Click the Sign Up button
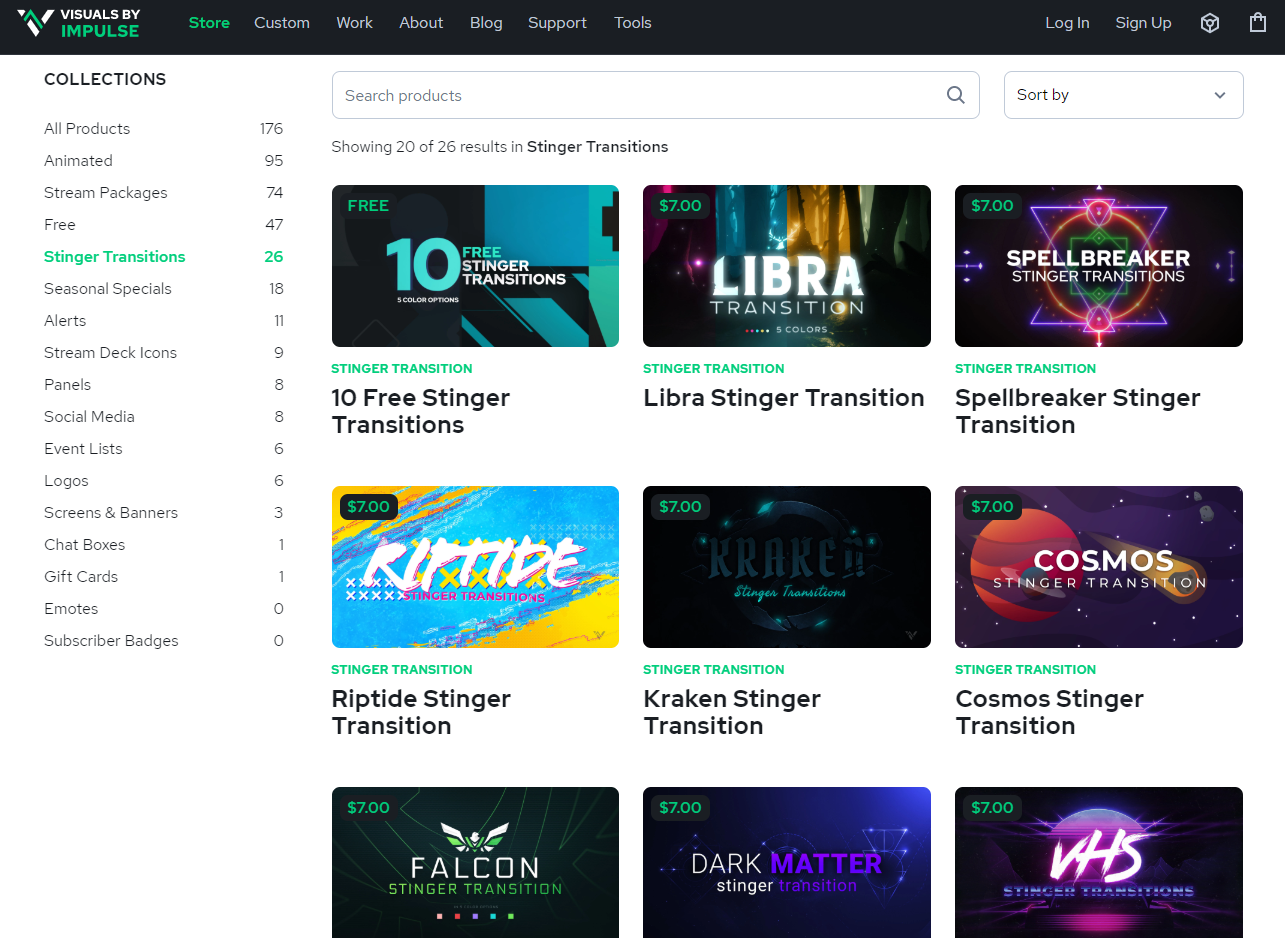The width and height of the screenshot is (1285, 938). pos(1143,22)
